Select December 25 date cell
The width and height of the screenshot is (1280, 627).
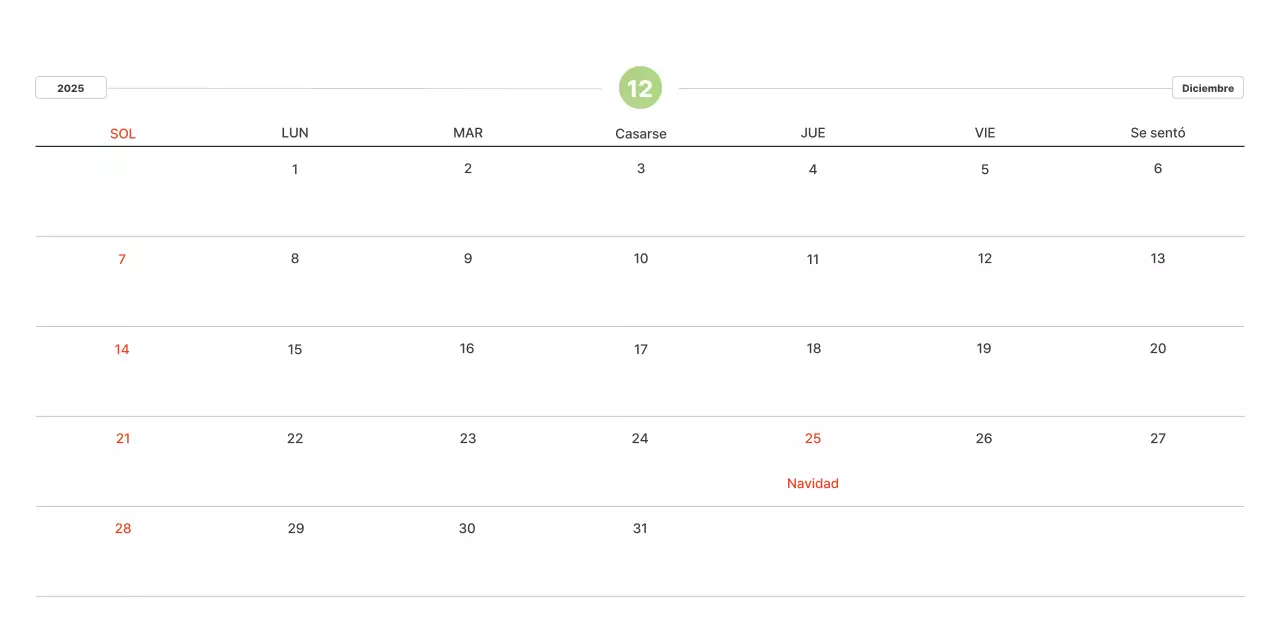(813, 438)
